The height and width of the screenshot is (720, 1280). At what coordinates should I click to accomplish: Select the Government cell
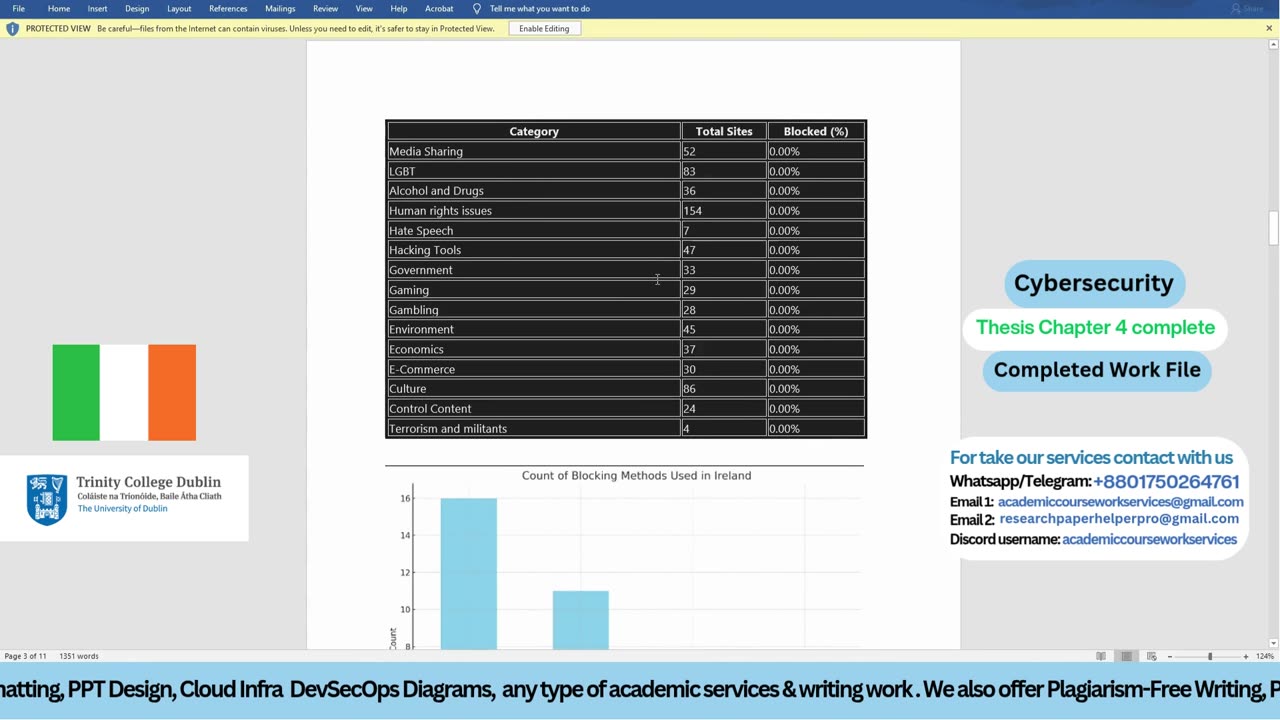[534, 270]
